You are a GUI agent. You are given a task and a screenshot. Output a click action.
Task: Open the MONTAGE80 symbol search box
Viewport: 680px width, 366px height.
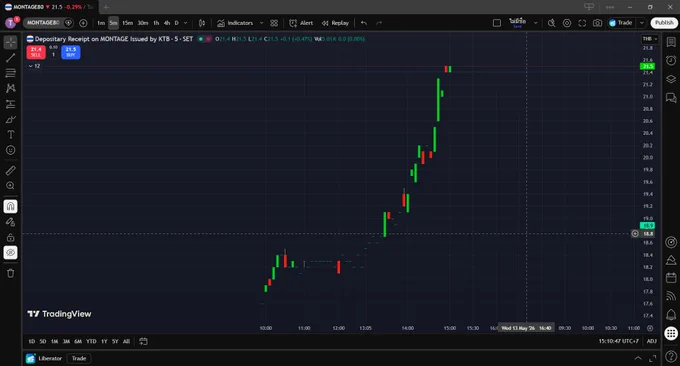click(42, 23)
